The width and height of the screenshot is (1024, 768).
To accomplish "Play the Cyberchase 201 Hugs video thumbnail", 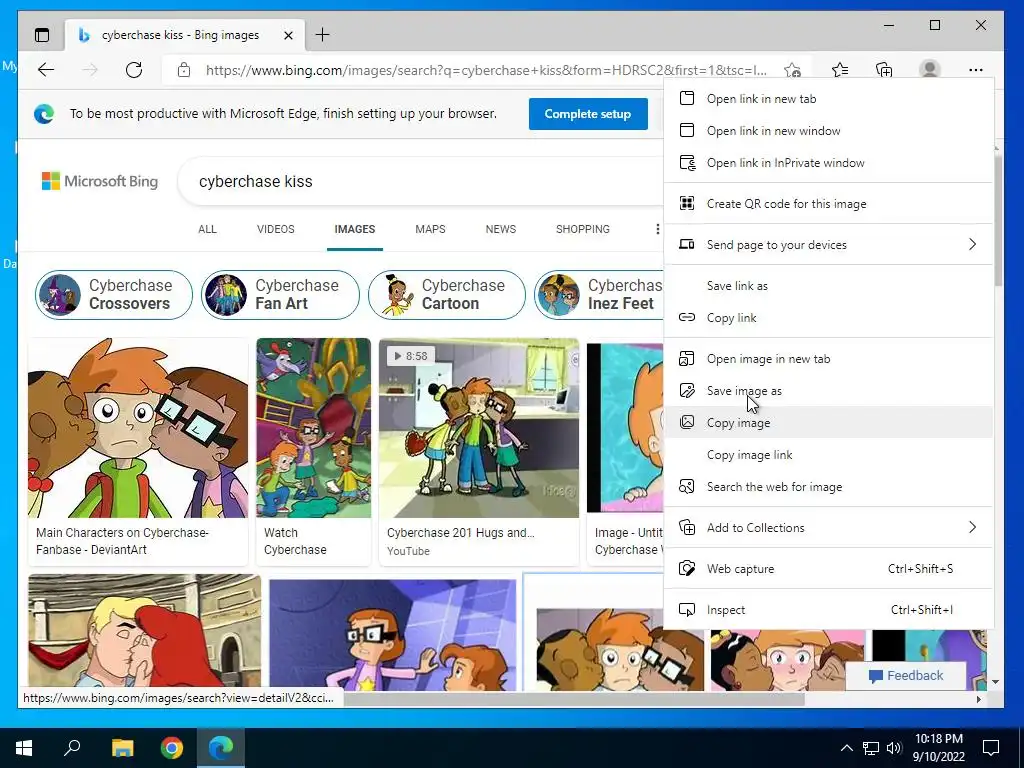I will point(479,428).
